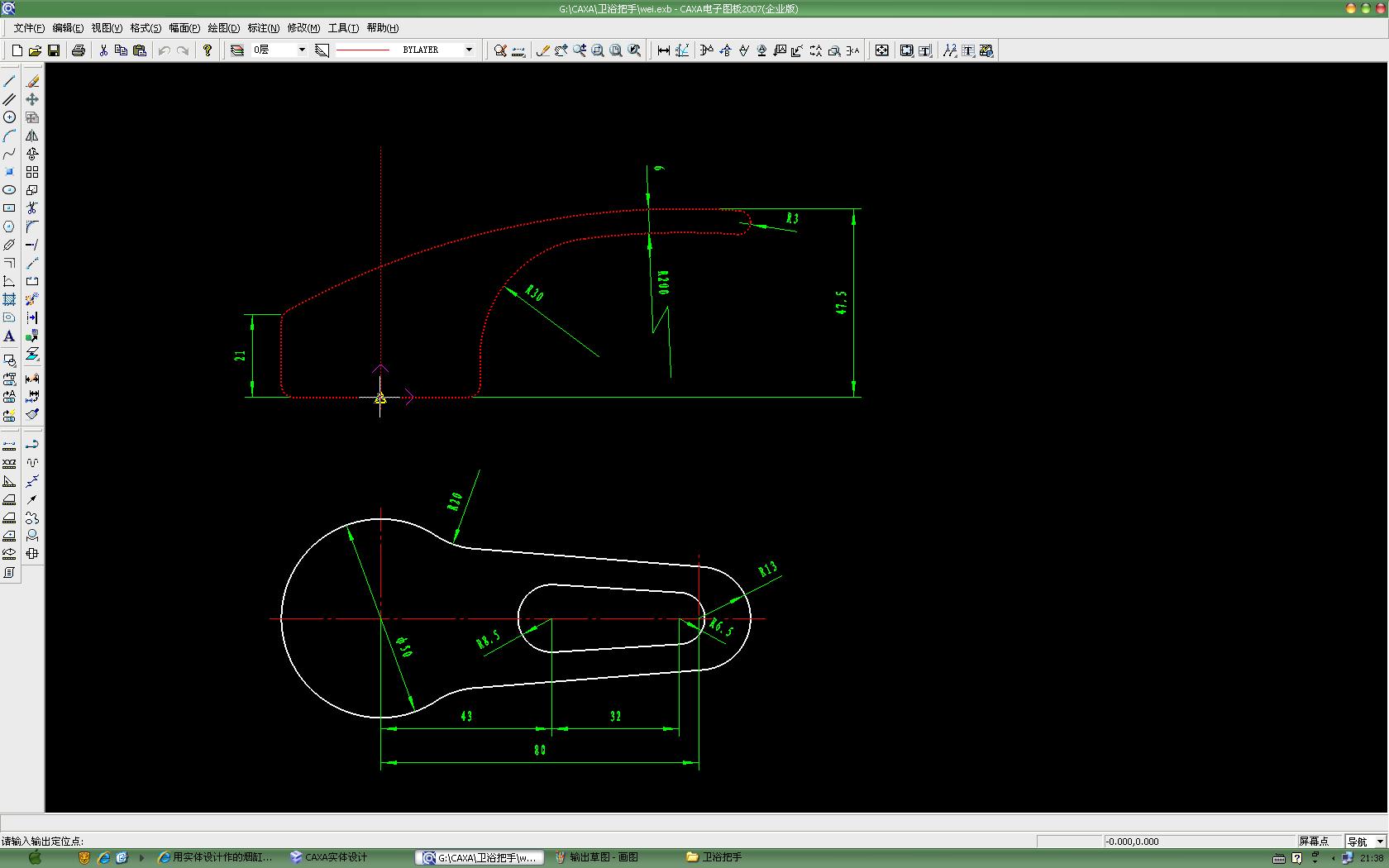Expand the BYLAYER line type dropdown

click(x=469, y=50)
